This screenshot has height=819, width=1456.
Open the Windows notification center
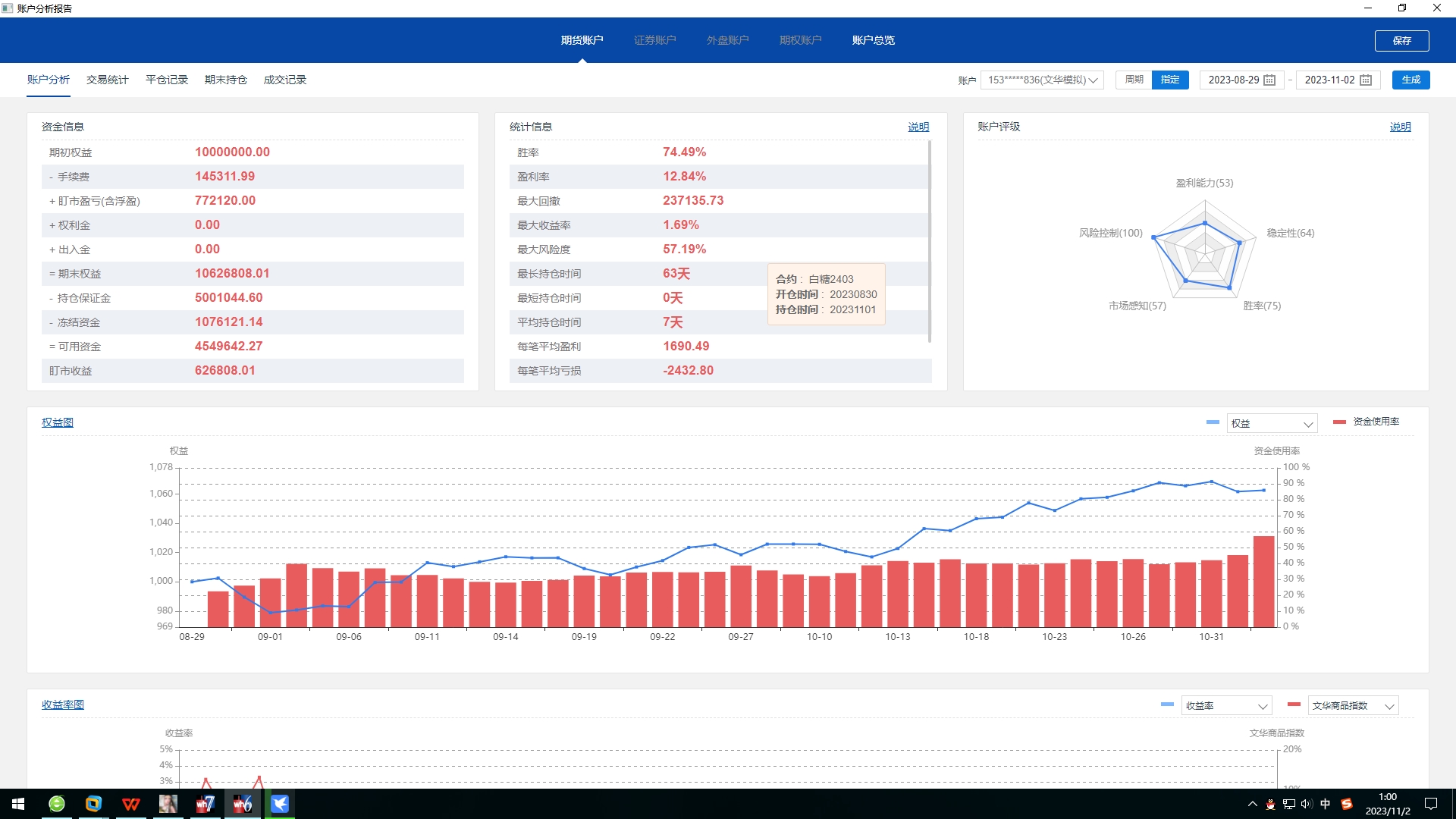tap(1431, 804)
